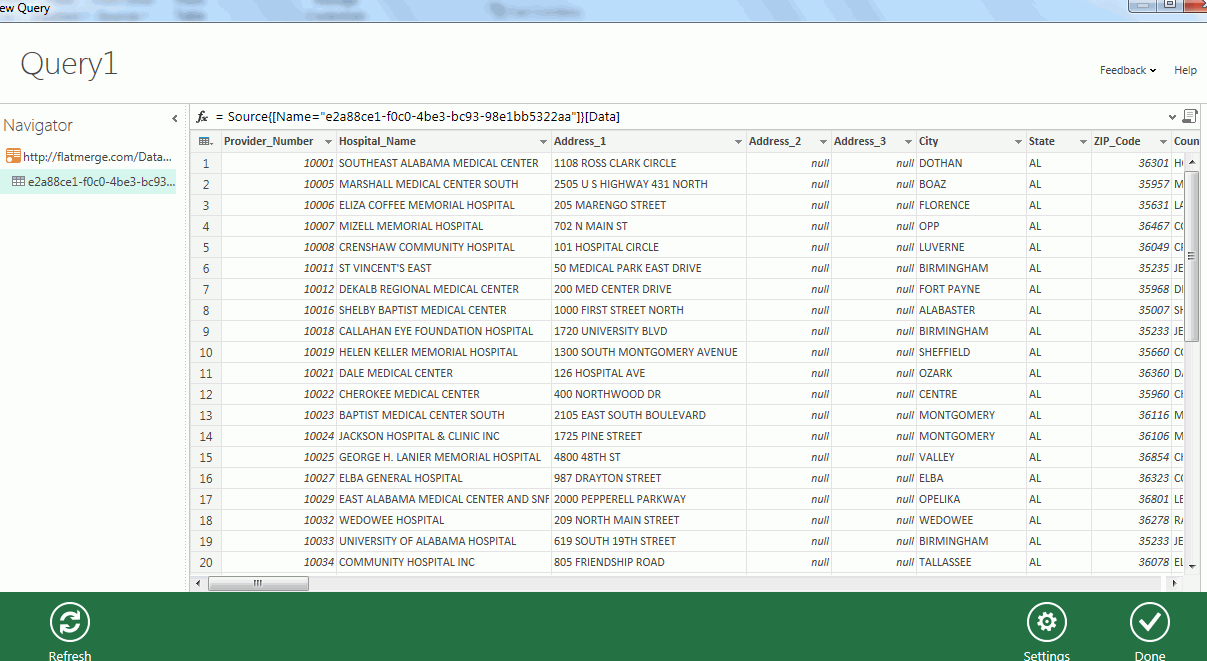This screenshot has width=1207, height=661.
Task: Open the Advanced Editor script icon
Action: pyautogui.click(x=1189, y=116)
